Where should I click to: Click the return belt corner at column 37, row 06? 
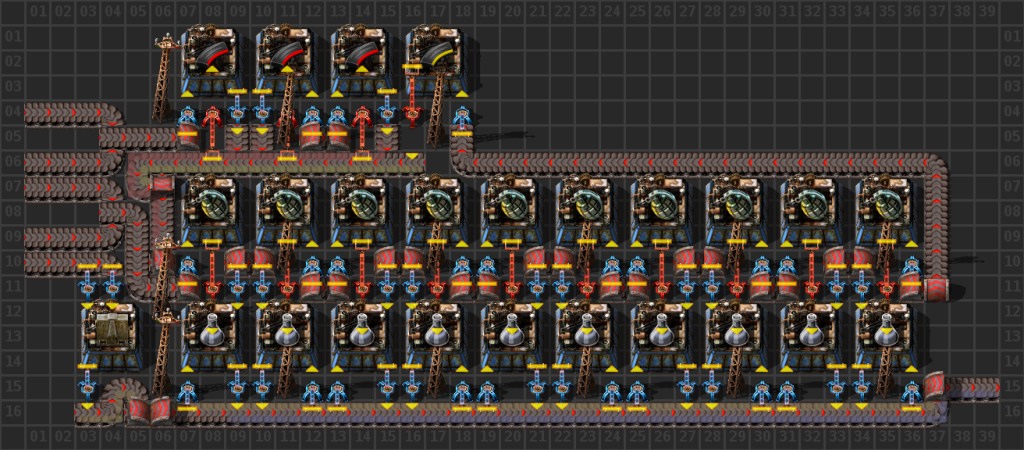937,165
